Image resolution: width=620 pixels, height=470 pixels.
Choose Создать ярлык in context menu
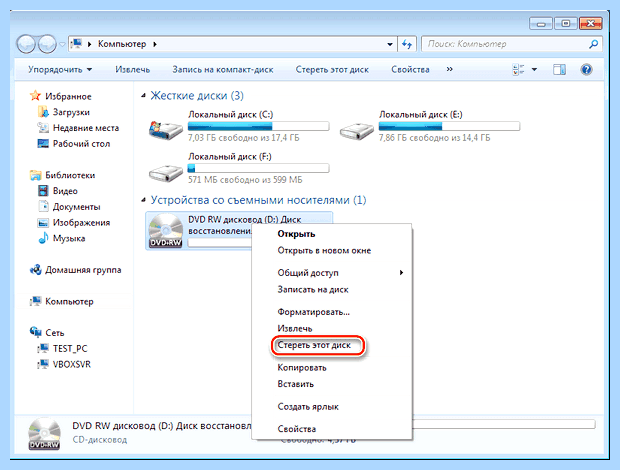coord(332,407)
